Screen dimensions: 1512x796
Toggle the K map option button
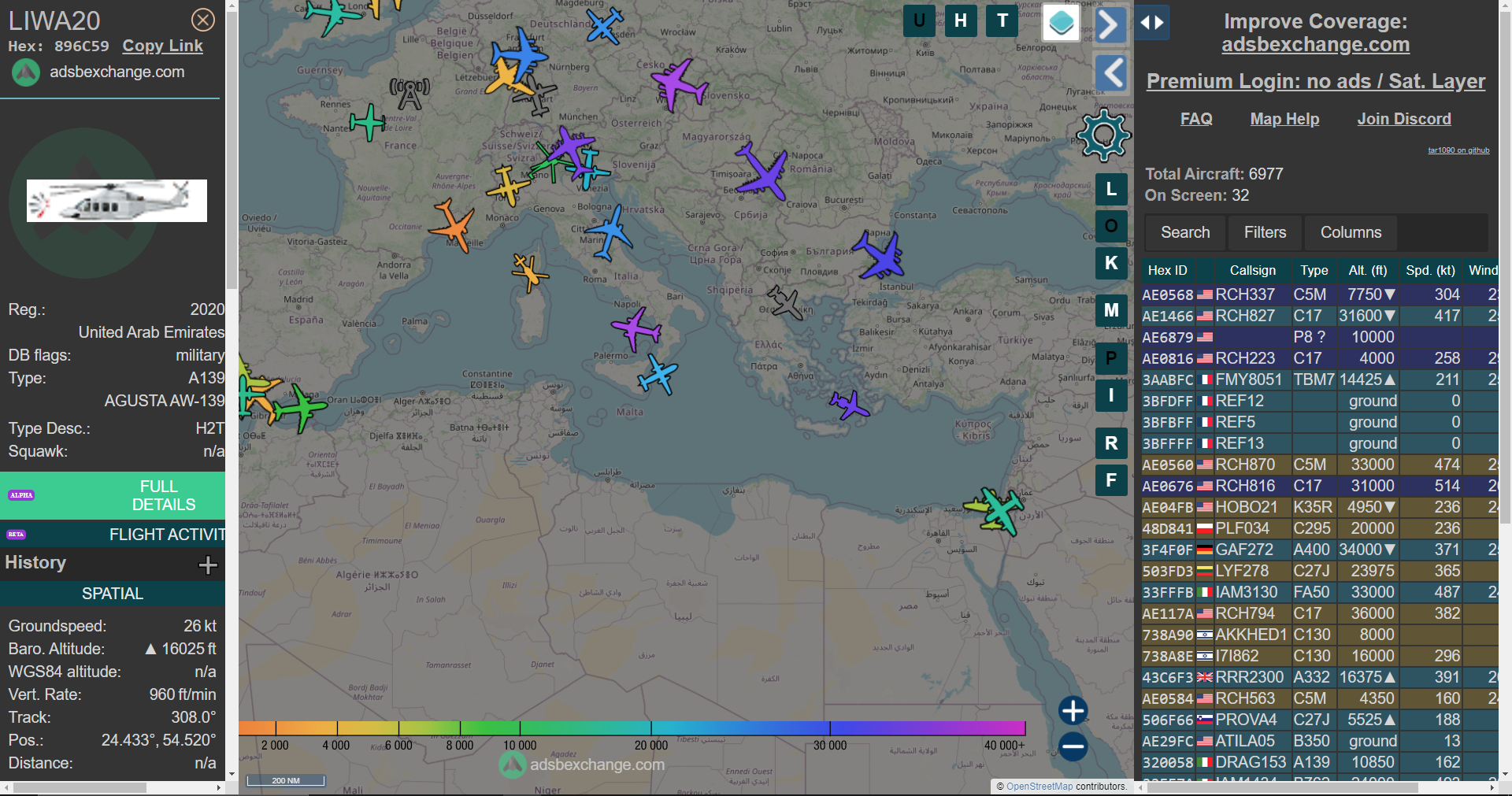click(1111, 263)
